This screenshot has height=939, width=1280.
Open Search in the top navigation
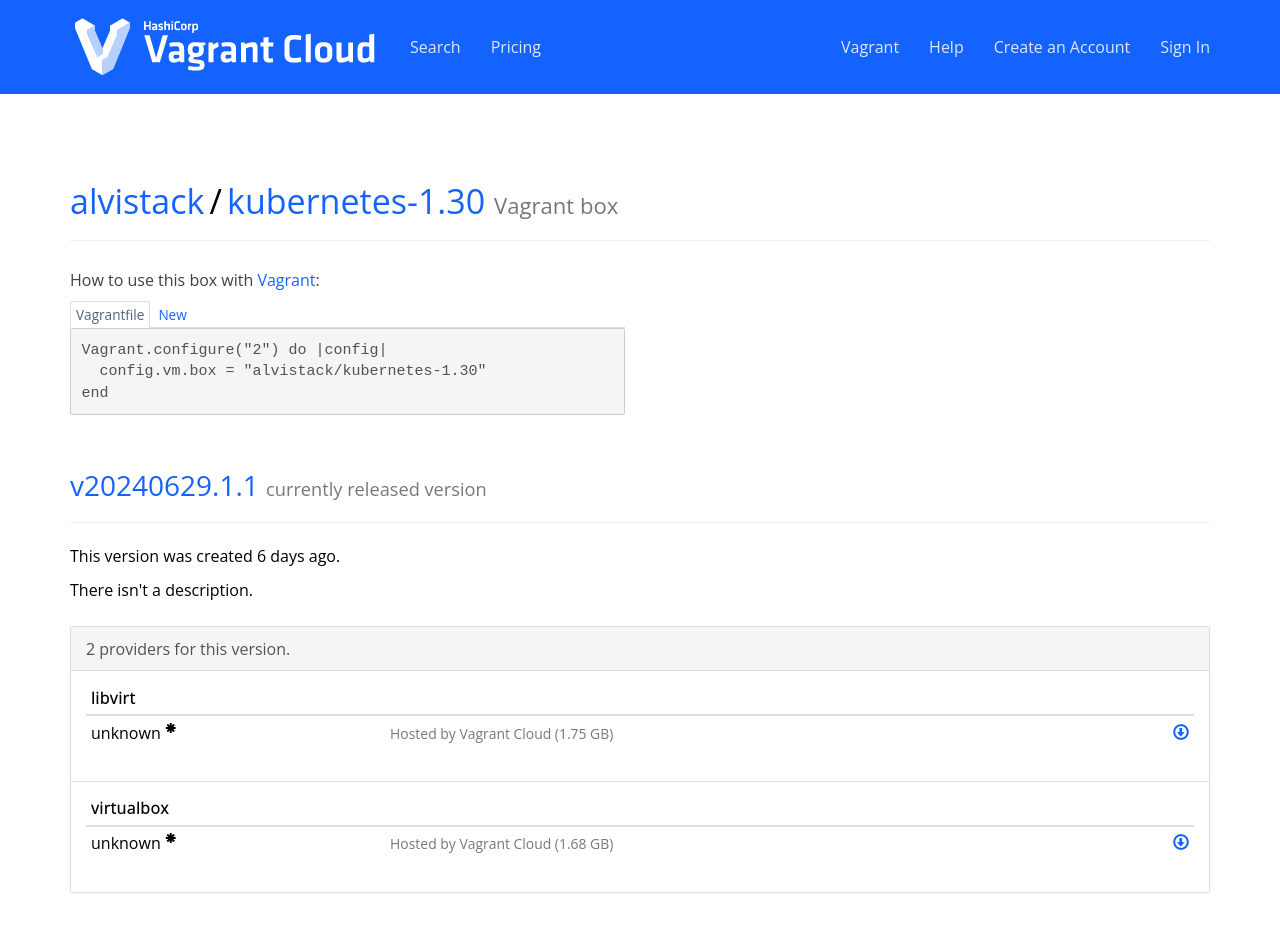click(435, 47)
